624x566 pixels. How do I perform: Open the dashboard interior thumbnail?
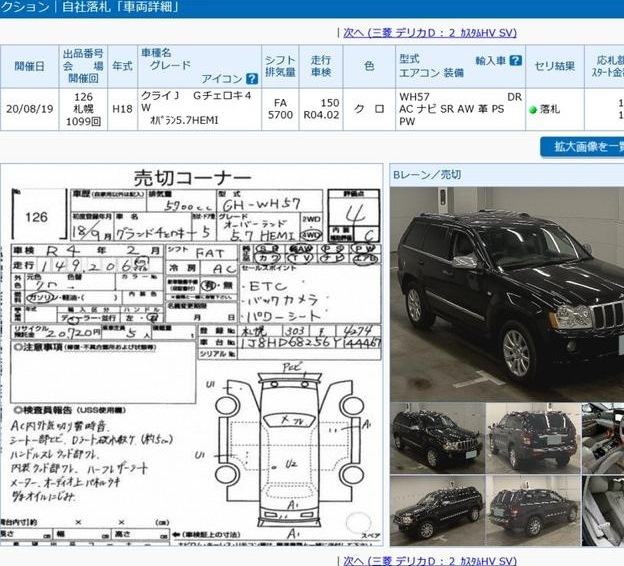click(x=603, y=438)
